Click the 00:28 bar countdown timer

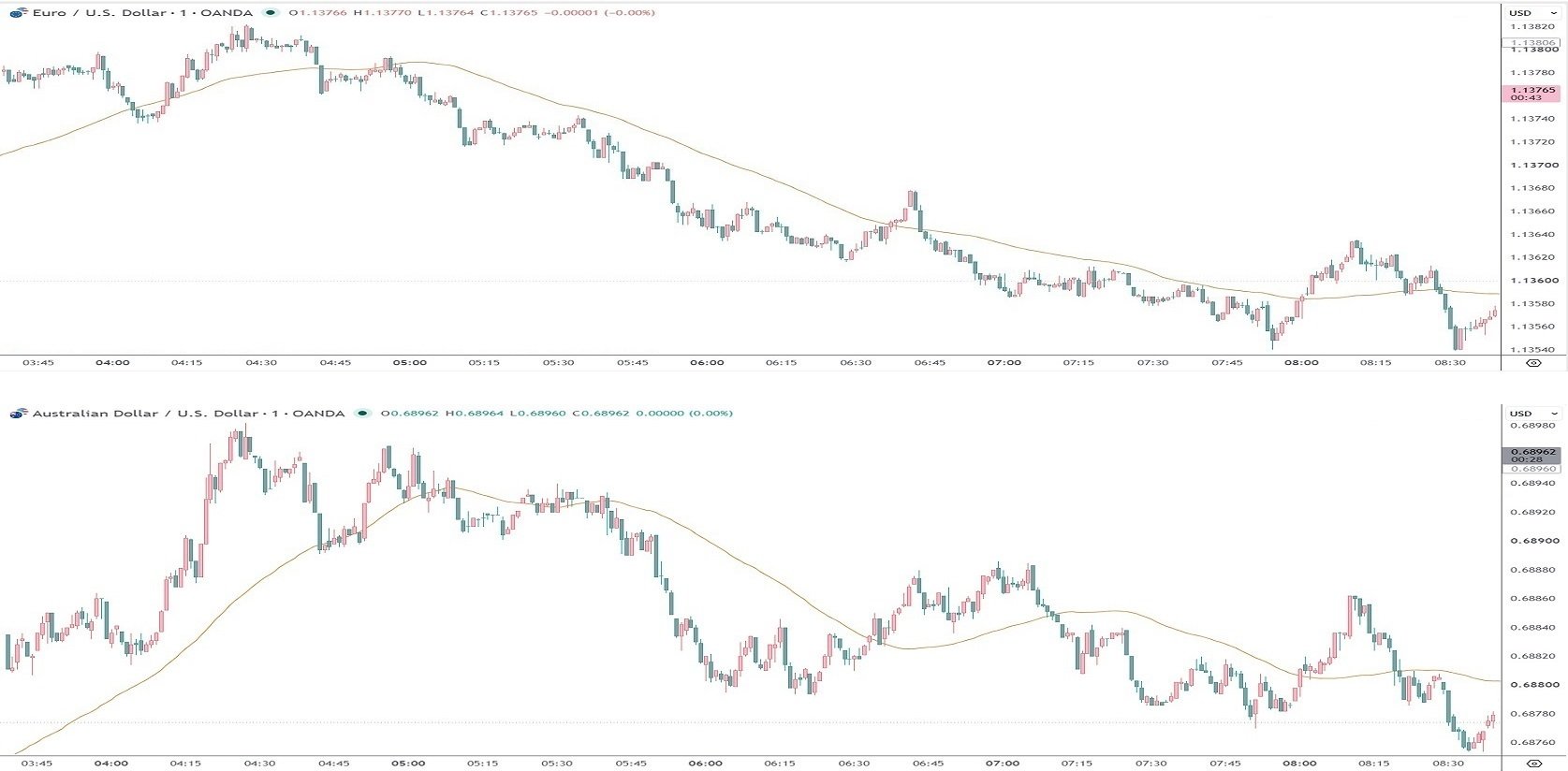point(1526,459)
